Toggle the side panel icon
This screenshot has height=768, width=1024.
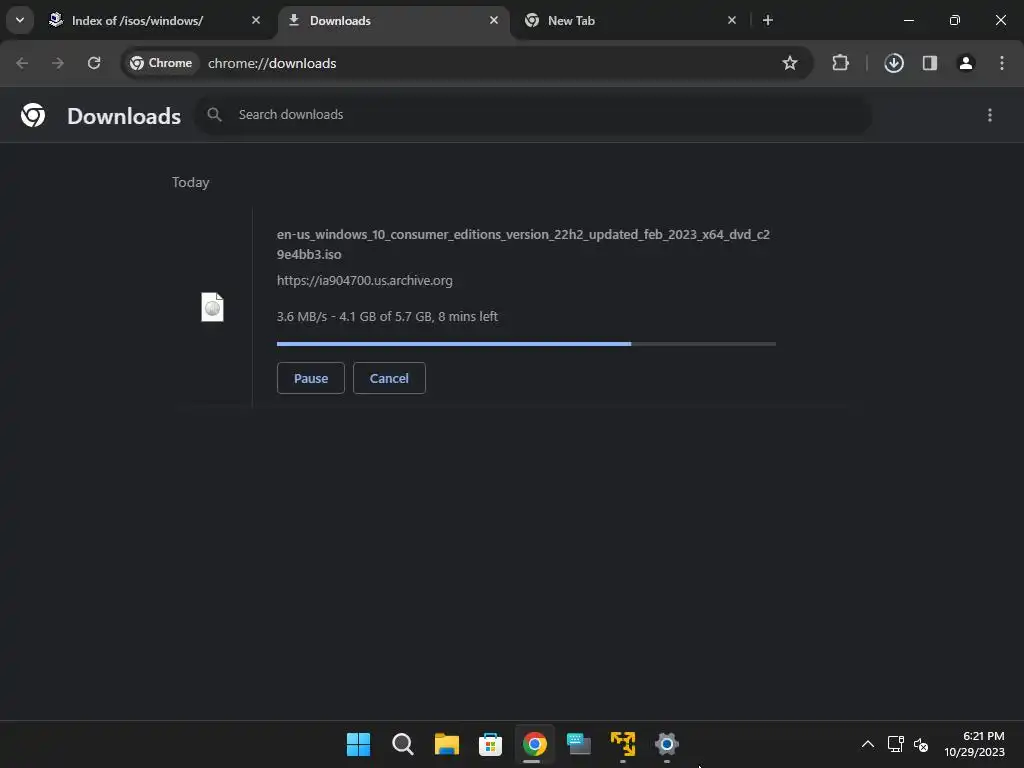coord(930,63)
